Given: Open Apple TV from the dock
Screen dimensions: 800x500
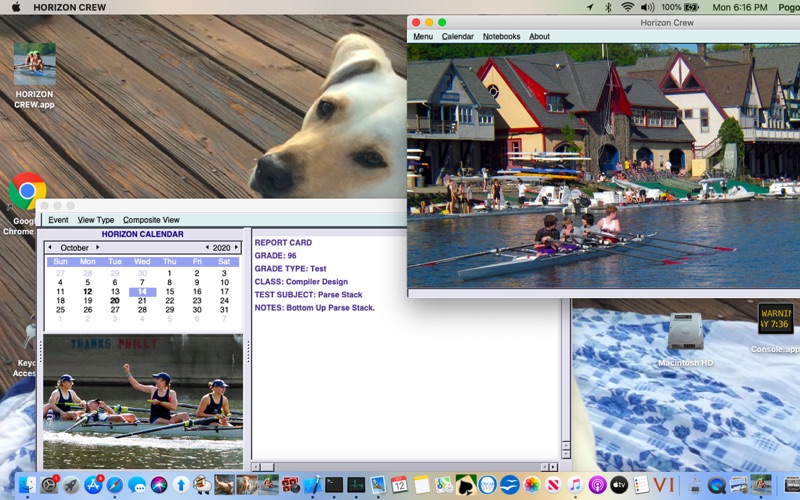Looking at the screenshot, I should 619,485.
